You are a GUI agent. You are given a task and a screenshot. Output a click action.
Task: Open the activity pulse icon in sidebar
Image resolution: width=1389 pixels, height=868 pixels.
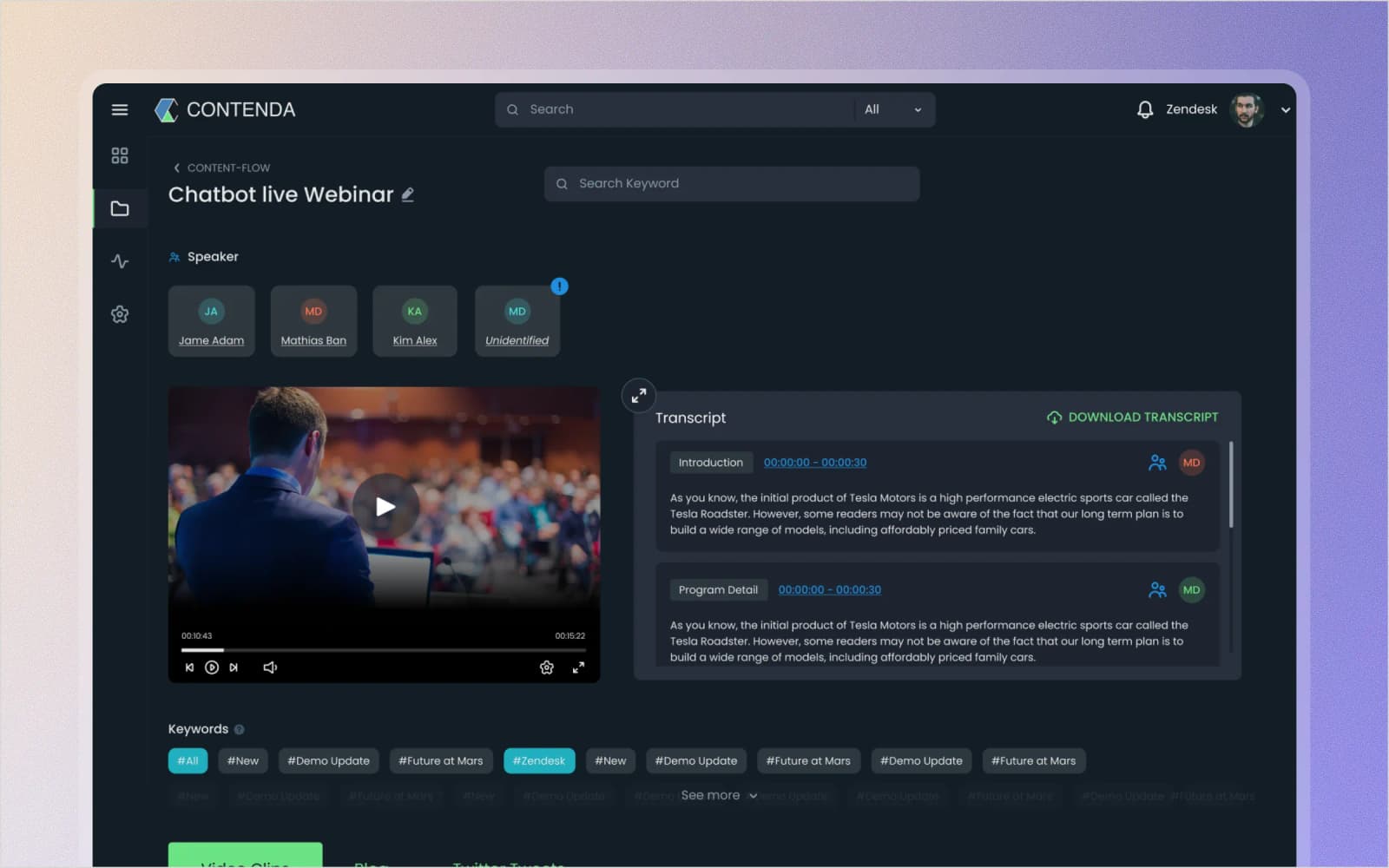coord(120,261)
